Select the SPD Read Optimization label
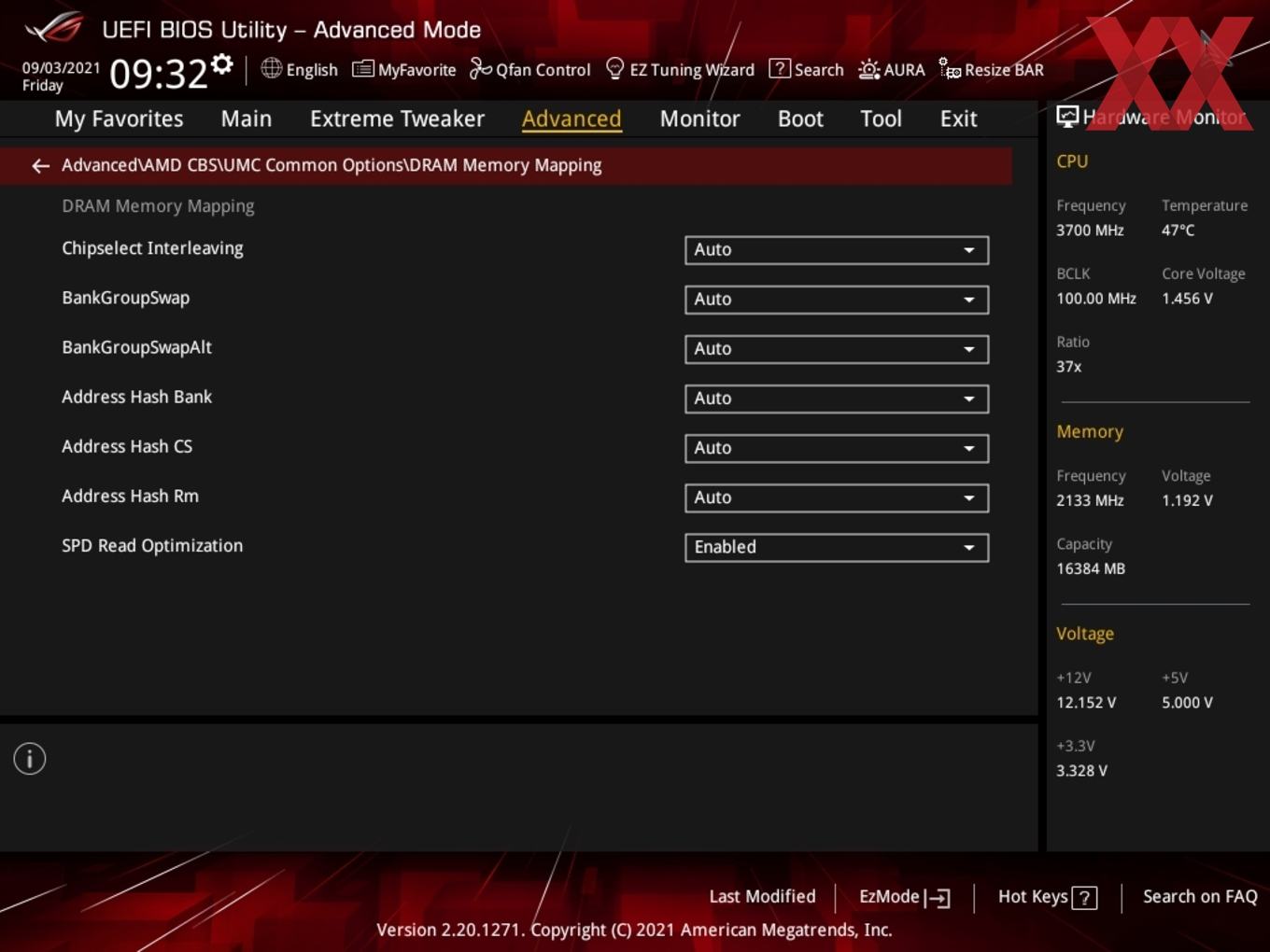The image size is (1270, 952). click(152, 546)
